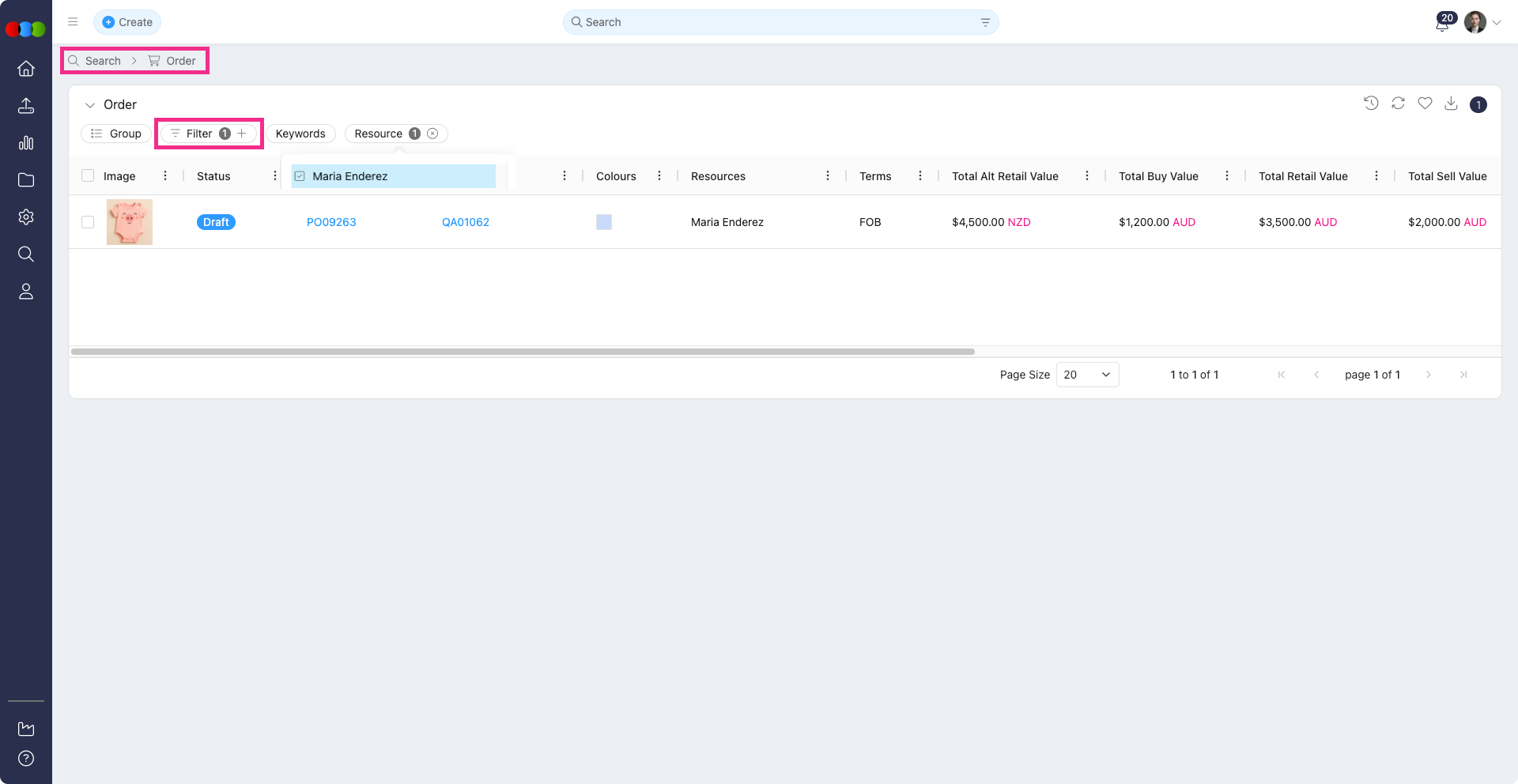This screenshot has width=1518, height=784.
Task: Open the Page Size dropdown
Action: pyautogui.click(x=1087, y=375)
